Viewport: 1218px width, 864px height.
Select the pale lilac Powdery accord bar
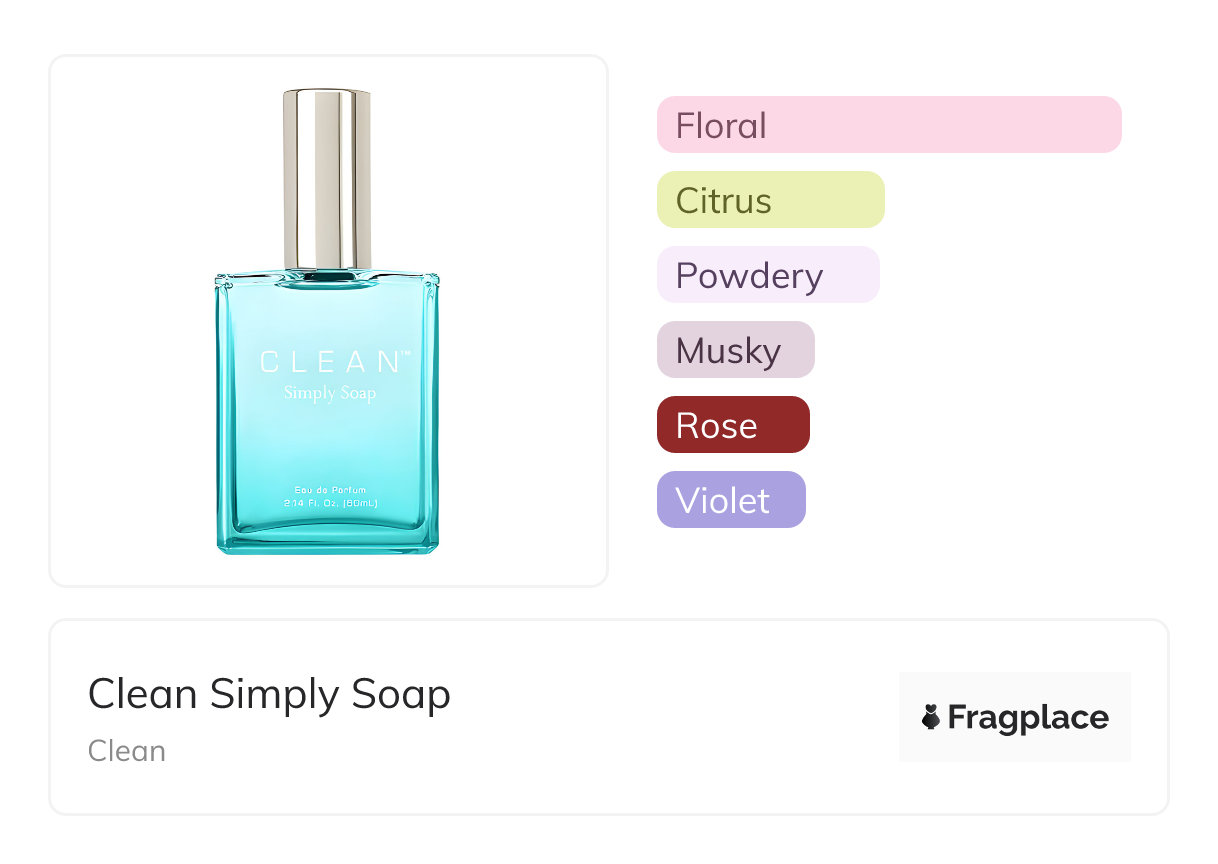pyautogui.click(x=767, y=275)
